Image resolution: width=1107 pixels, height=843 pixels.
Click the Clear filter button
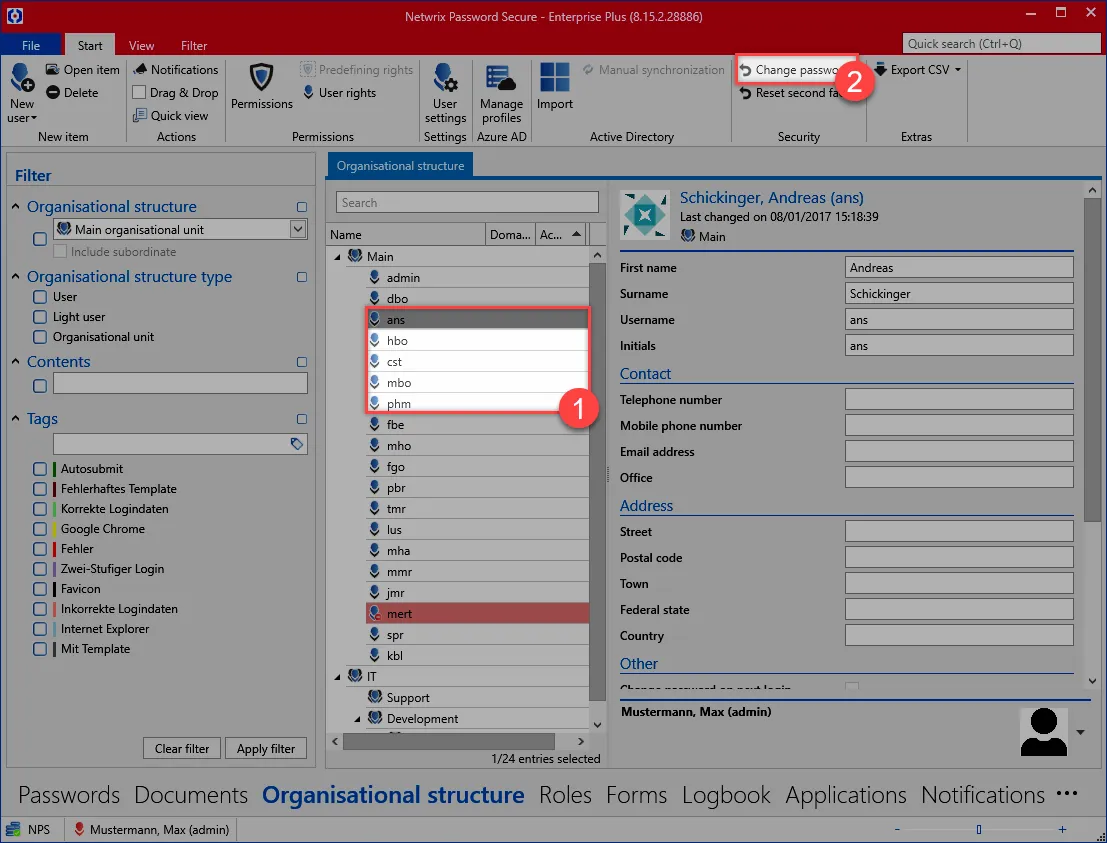tap(182, 748)
